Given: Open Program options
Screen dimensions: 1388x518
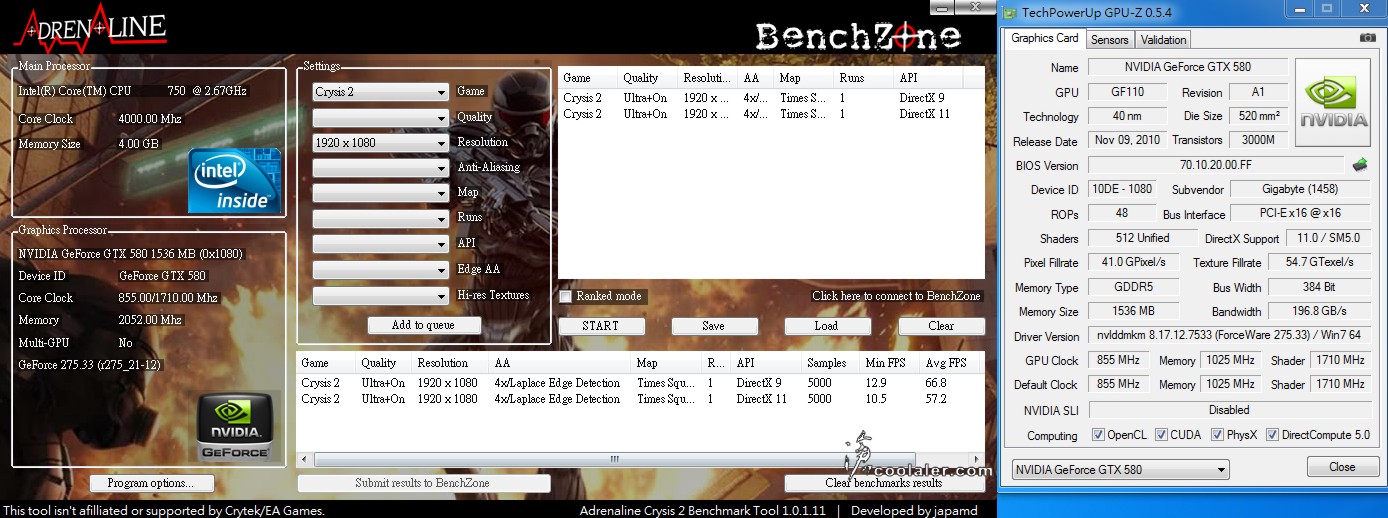Looking at the screenshot, I should 150,483.
